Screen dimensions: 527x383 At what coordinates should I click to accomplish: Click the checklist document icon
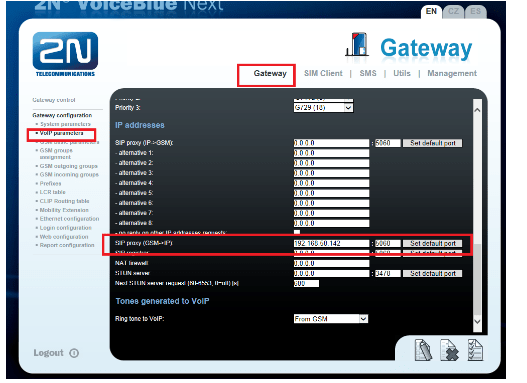pyautogui.click(x=476, y=350)
